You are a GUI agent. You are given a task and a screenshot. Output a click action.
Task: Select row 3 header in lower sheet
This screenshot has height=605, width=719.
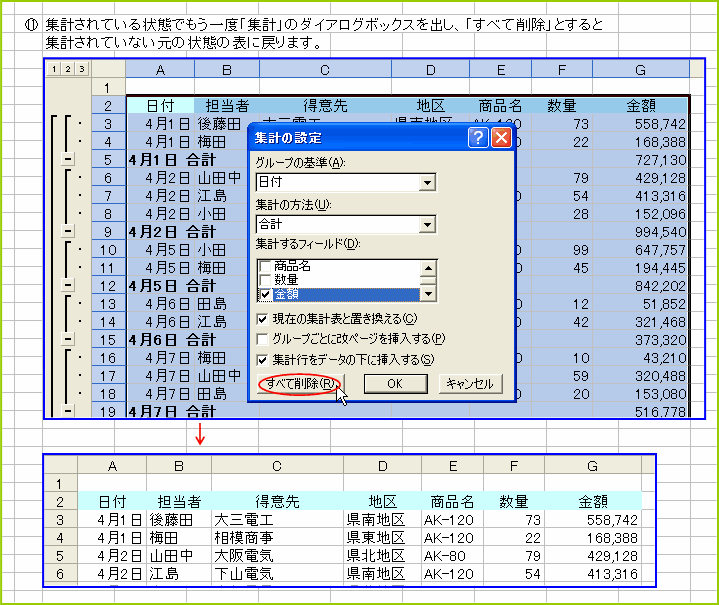coord(60,520)
